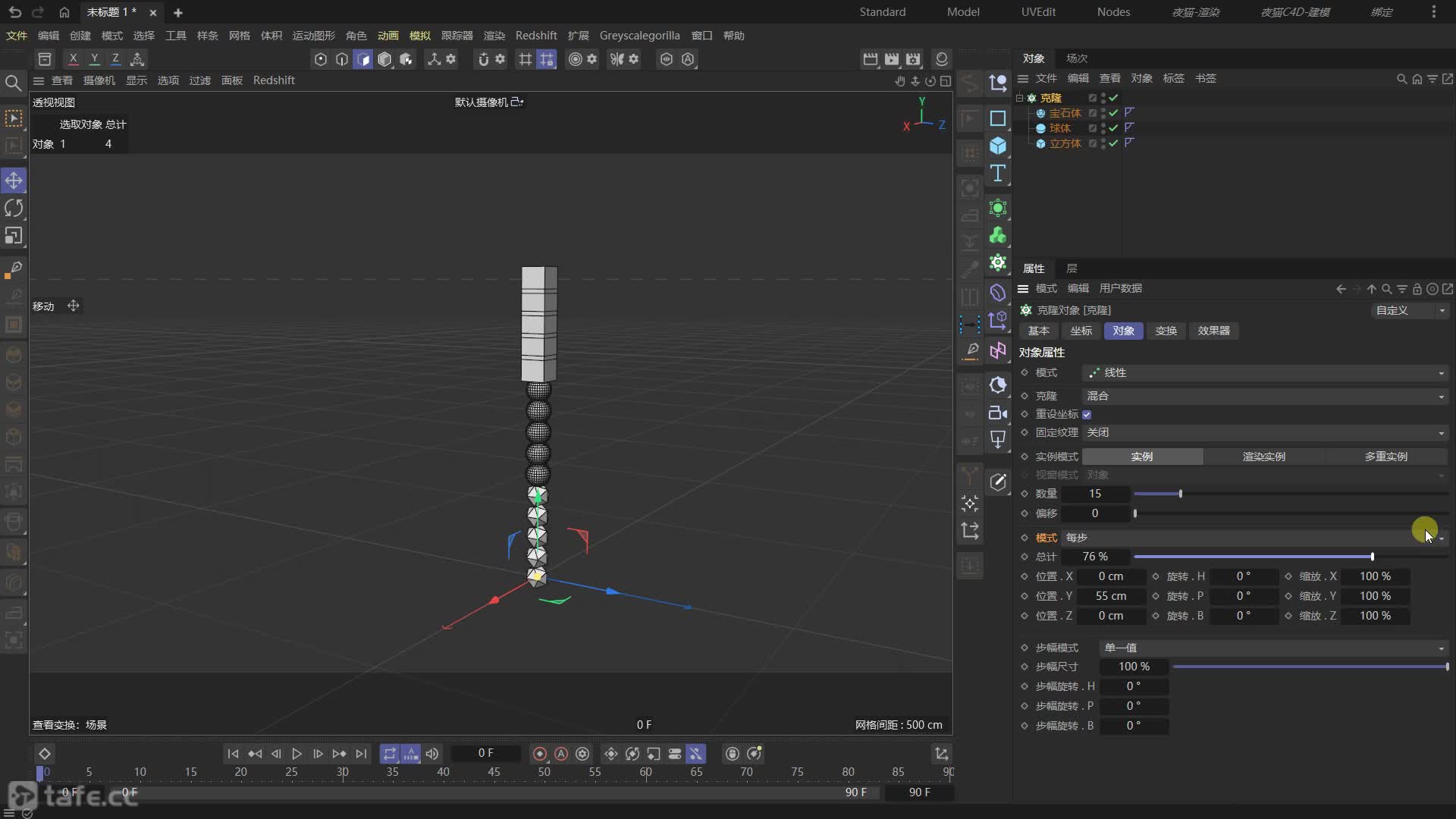
Task: Open the 模式 每步 dropdown
Action: point(1254,538)
